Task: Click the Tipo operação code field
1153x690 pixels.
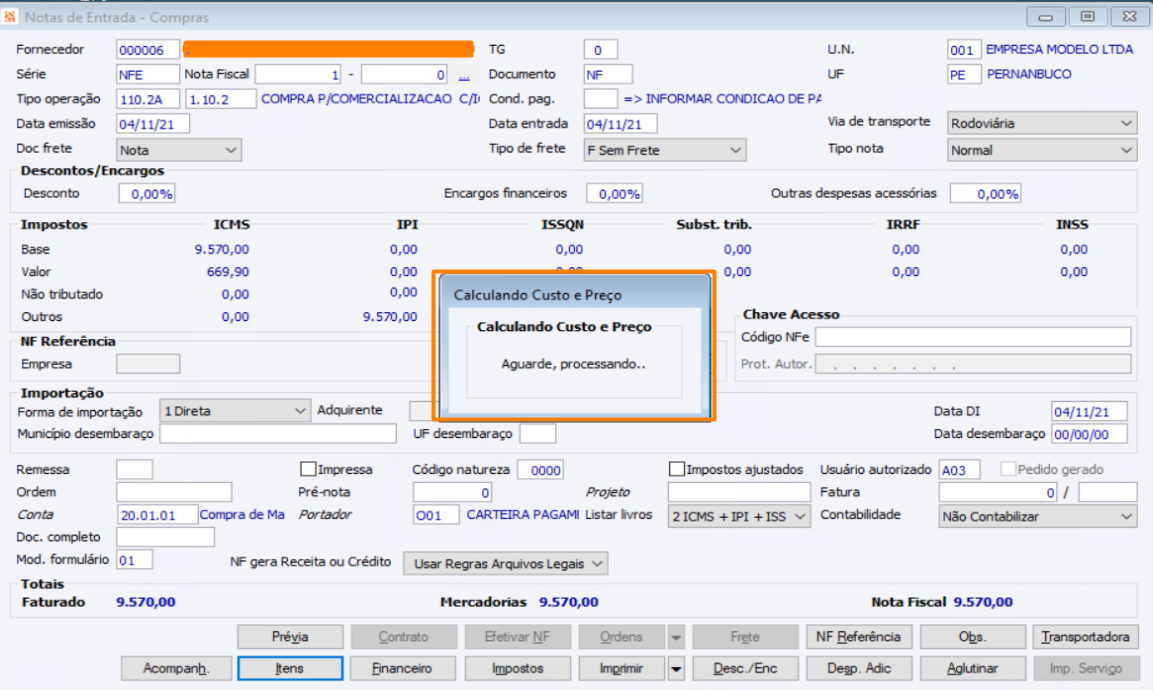Action: 148,99
